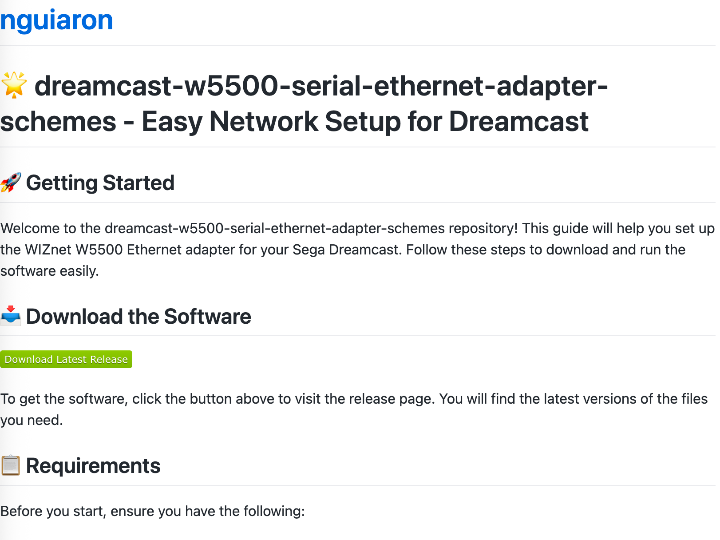Open the nguiaron profile link

(56, 20)
